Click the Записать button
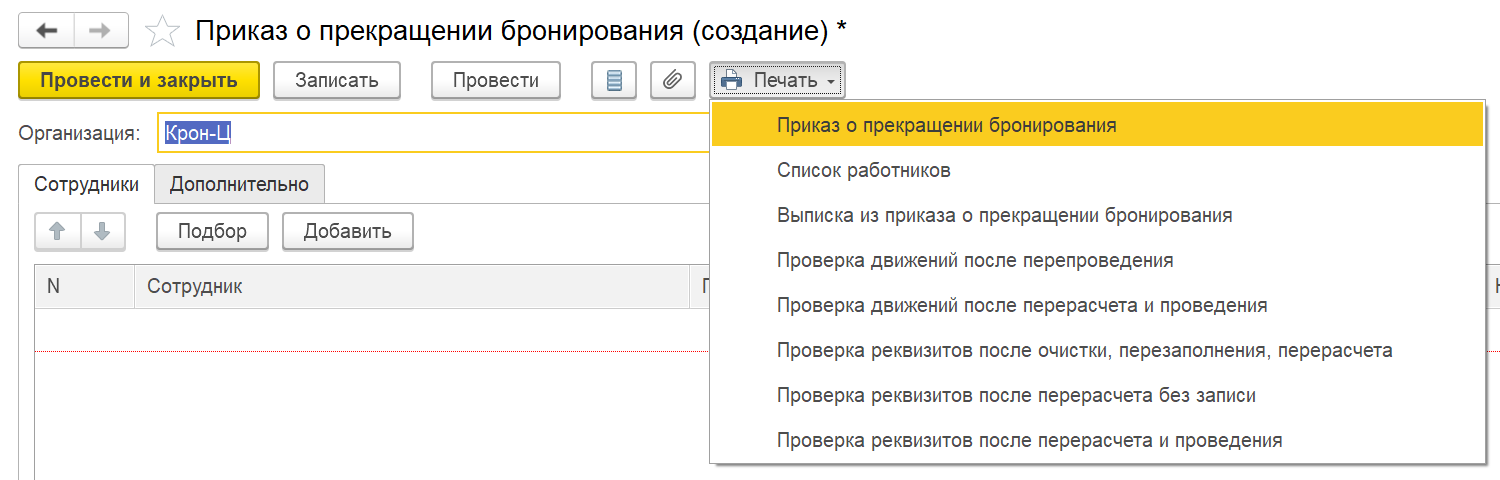This screenshot has height=480, width=1500. click(x=336, y=81)
